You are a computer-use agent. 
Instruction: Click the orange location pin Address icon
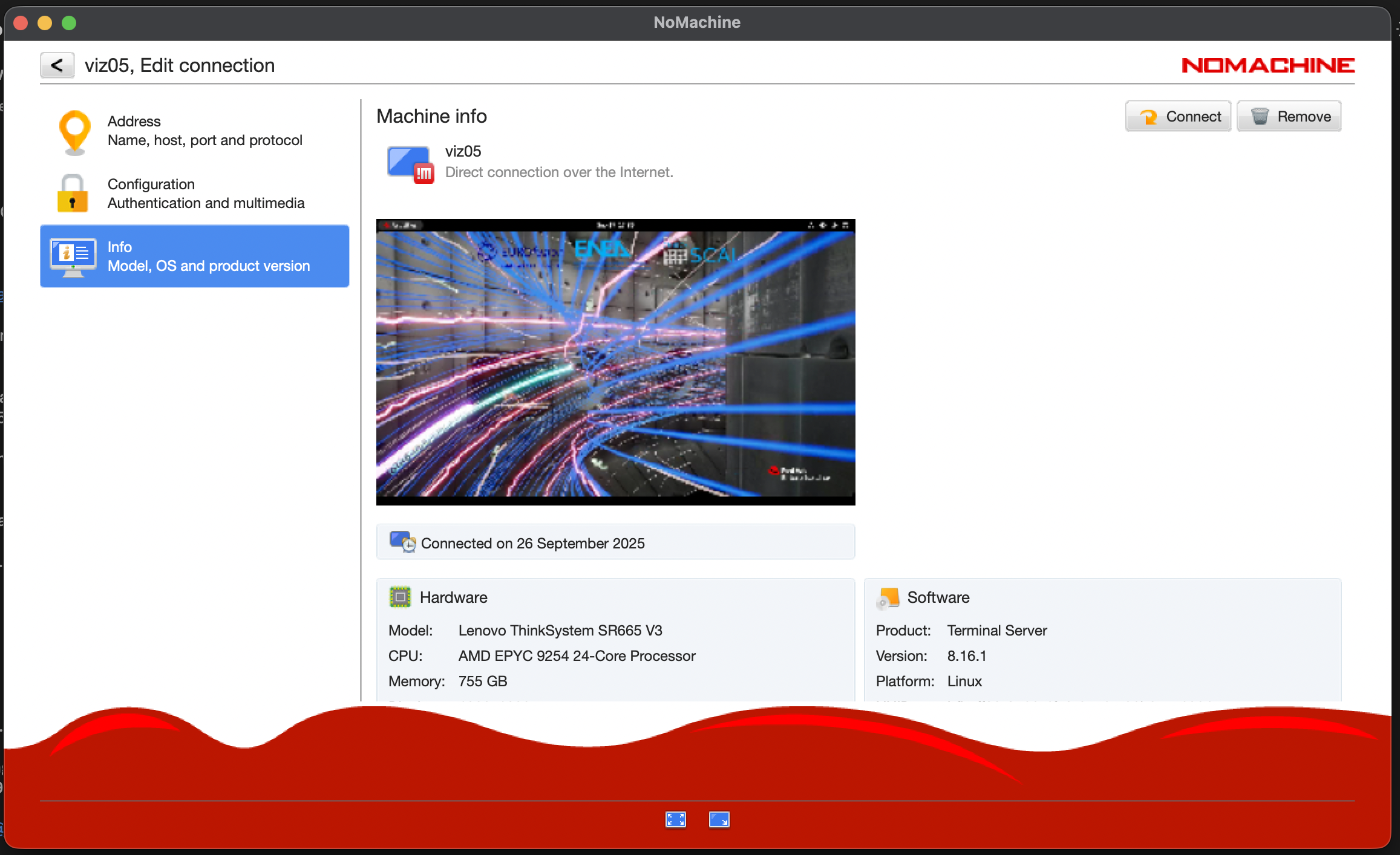[74, 131]
